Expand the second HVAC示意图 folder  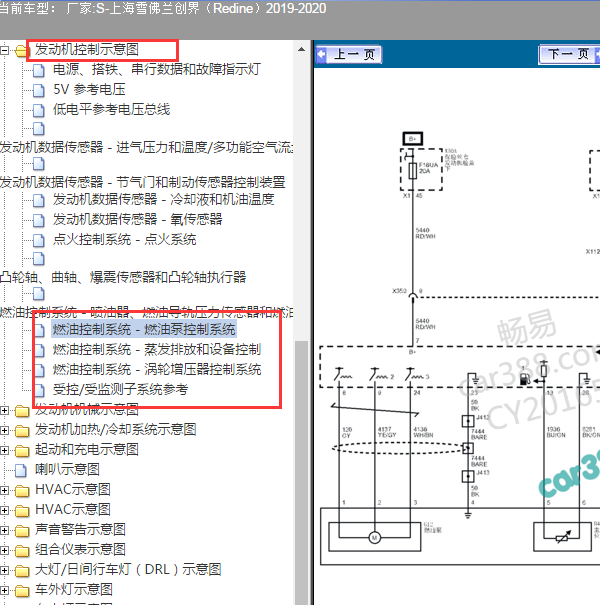pos(4,511)
